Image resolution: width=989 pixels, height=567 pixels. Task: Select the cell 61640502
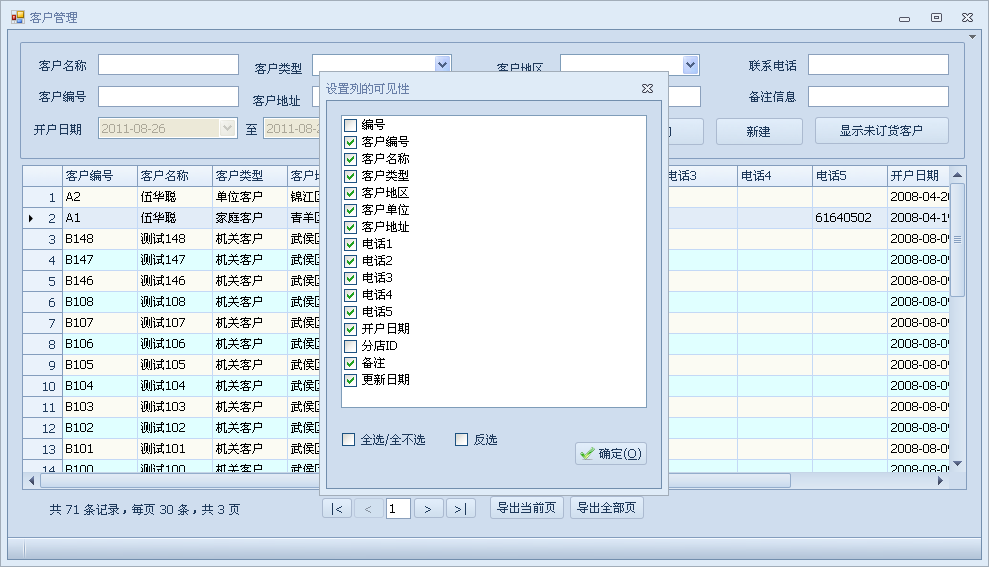(x=850, y=218)
